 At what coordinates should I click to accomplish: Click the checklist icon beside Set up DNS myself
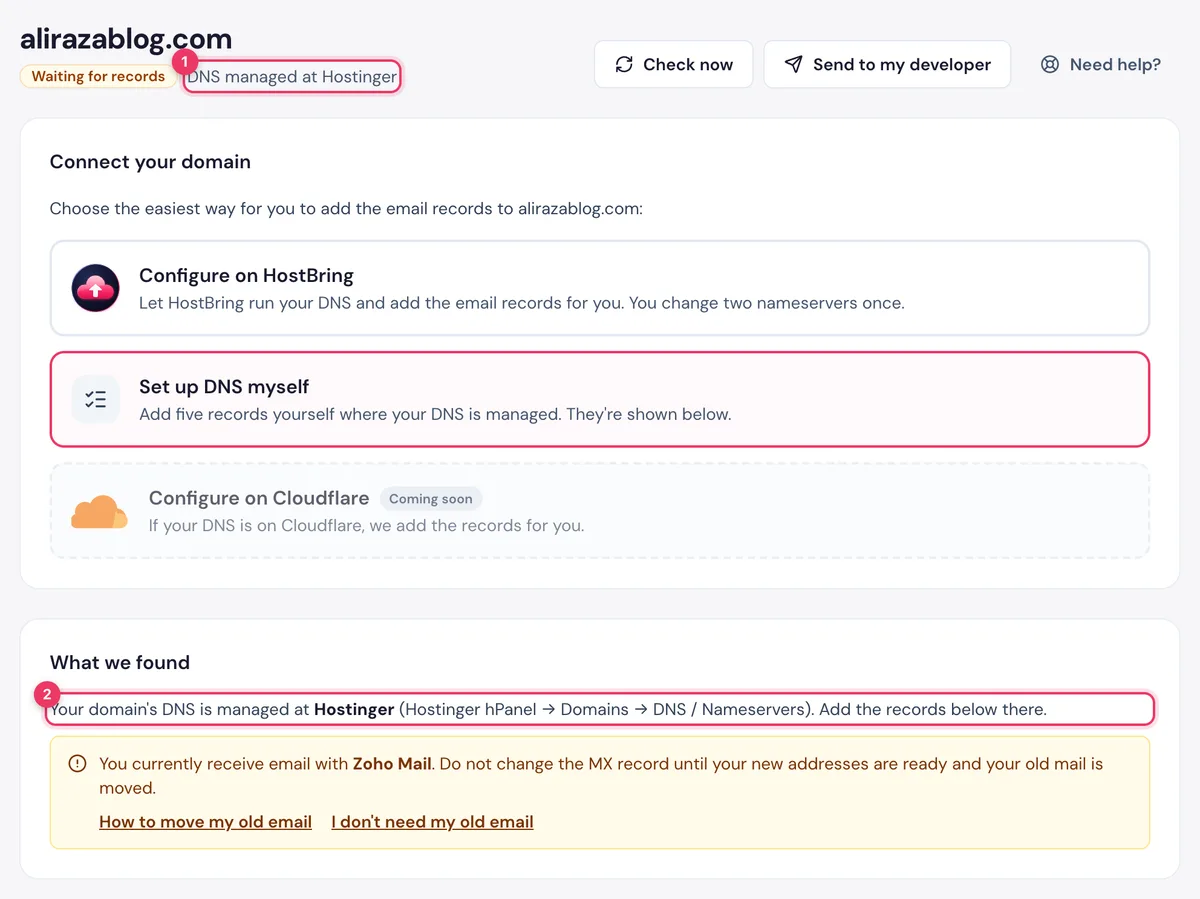pyautogui.click(x=96, y=399)
